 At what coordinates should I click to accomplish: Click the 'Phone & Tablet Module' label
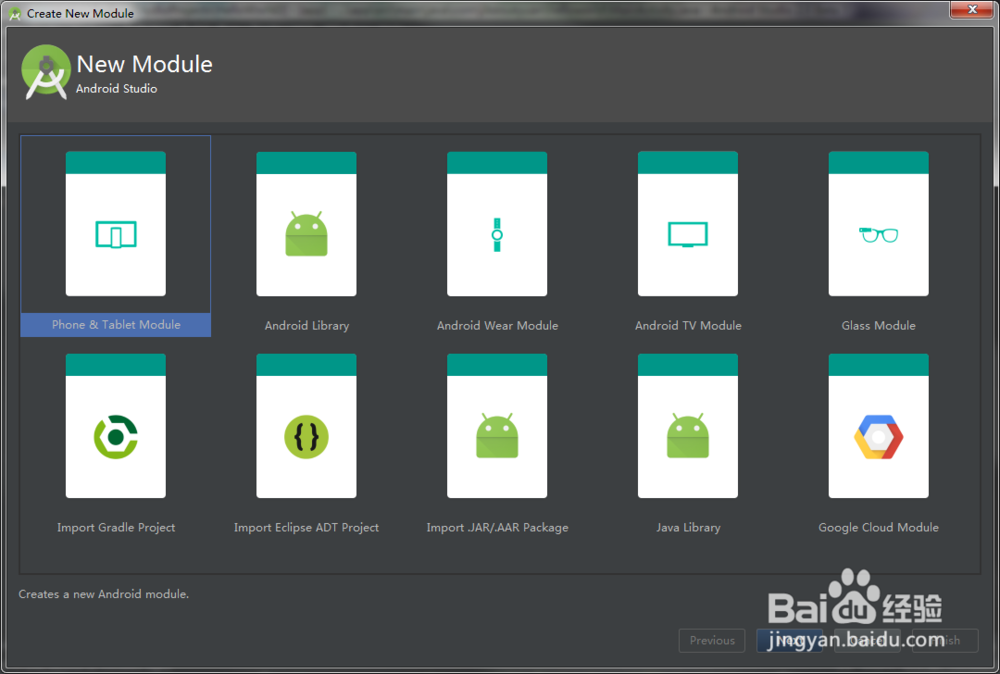116,325
